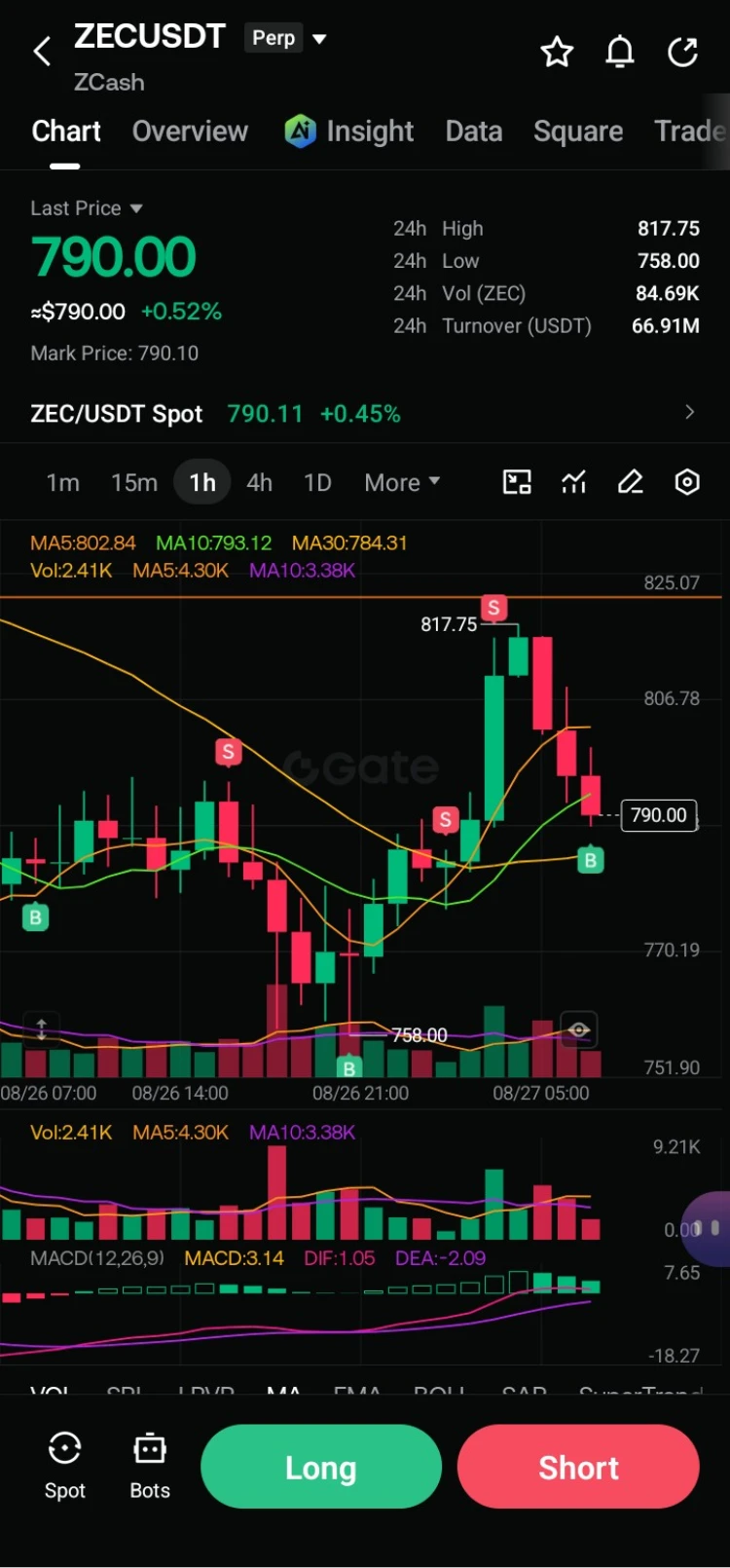Tap the B marker on the volume bars
The height and width of the screenshot is (1568, 730).
[348, 1067]
